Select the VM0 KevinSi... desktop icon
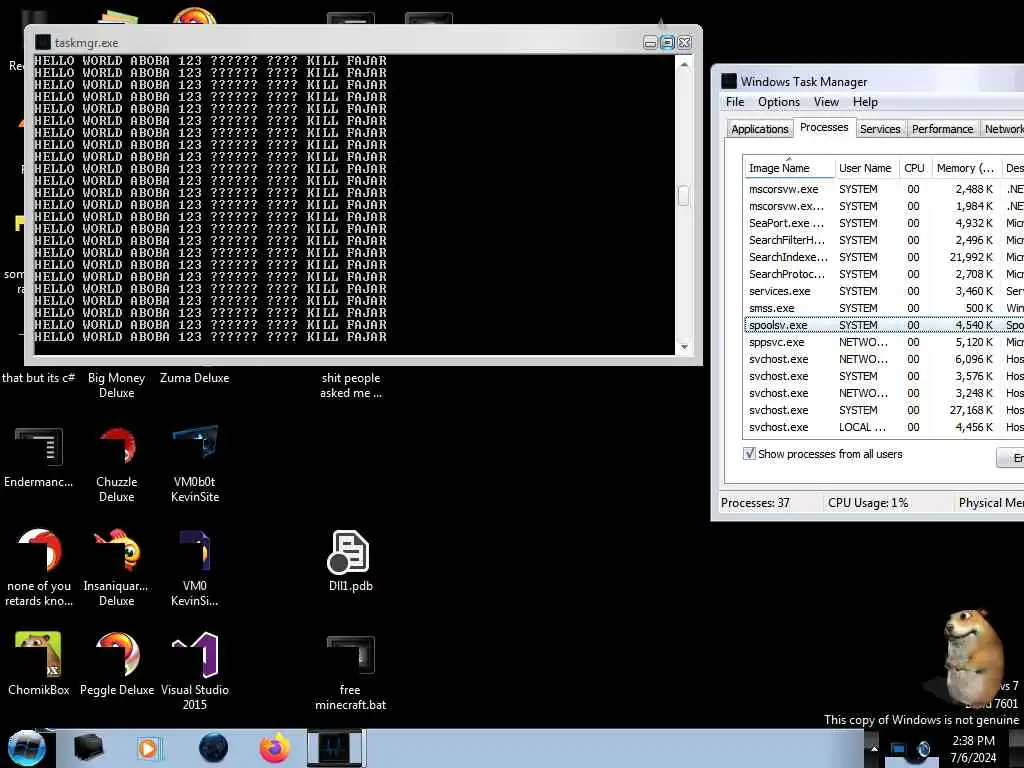 (195, 568)
